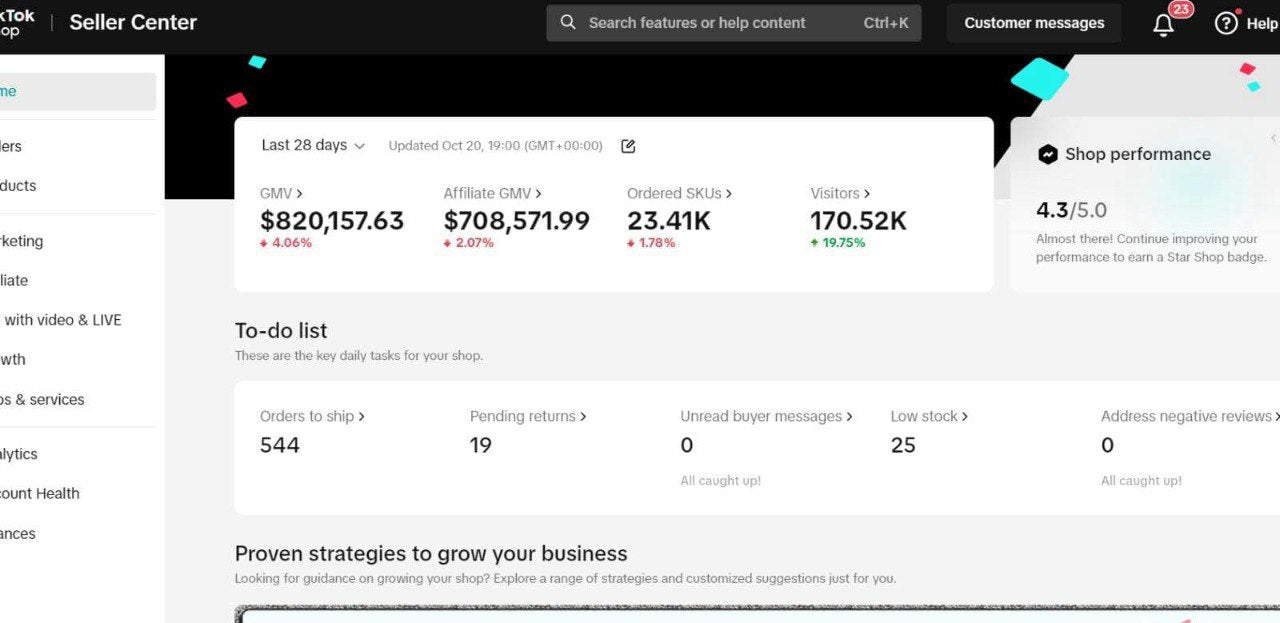The image size is (1280, 623).
Task: Select Account Health in sidebar
Action: point(40,494)
